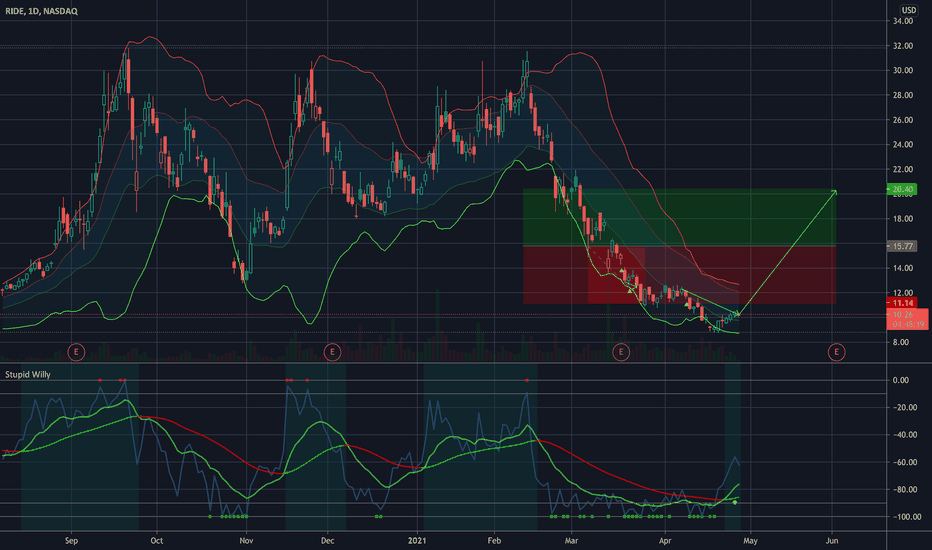The image size is (932, 550).
Task: Click the Stupid Willy indicator title
Action: click(28, 375)
